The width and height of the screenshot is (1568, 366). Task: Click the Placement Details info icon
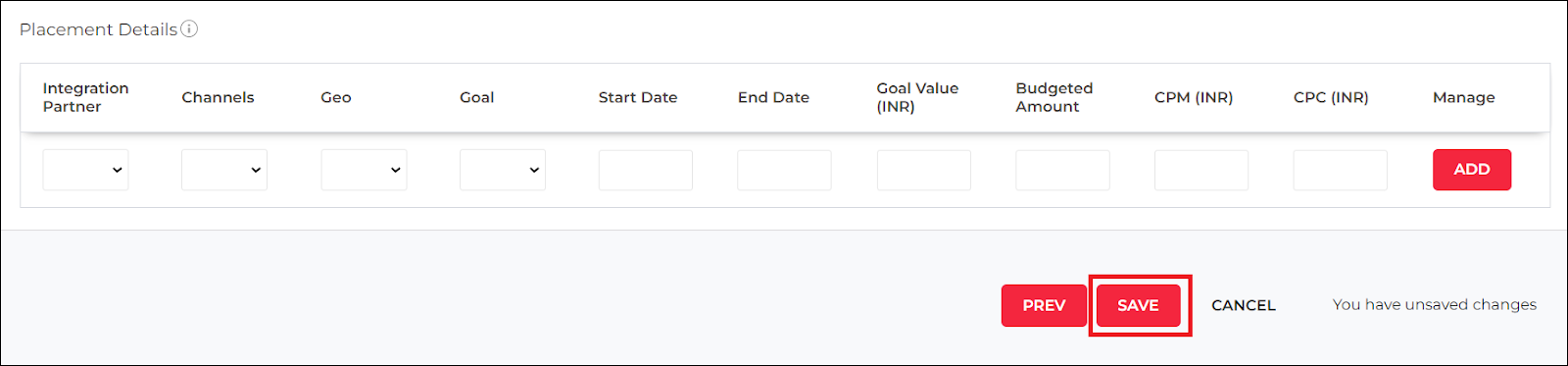click(189, 28)
